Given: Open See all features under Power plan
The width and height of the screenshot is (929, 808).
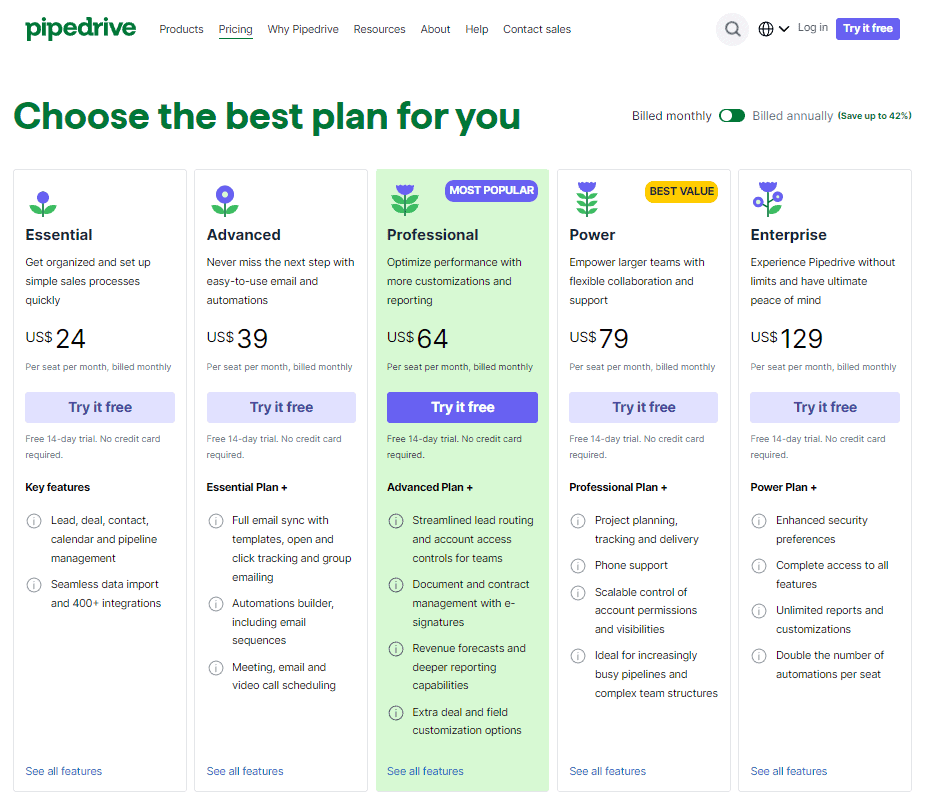Looking at the screenshot, I should pos(607,770).
